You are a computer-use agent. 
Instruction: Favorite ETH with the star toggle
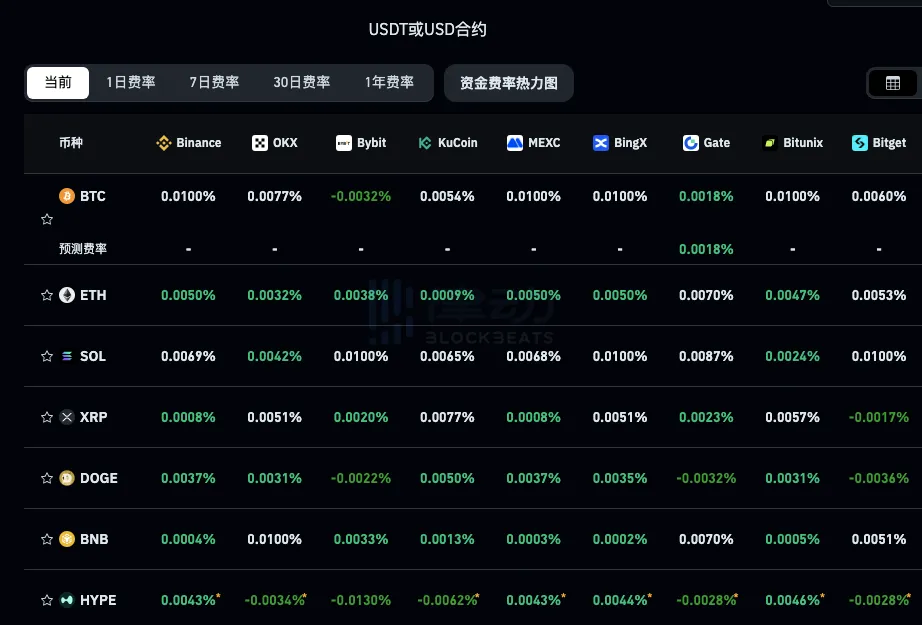click(x=47, y=295)
